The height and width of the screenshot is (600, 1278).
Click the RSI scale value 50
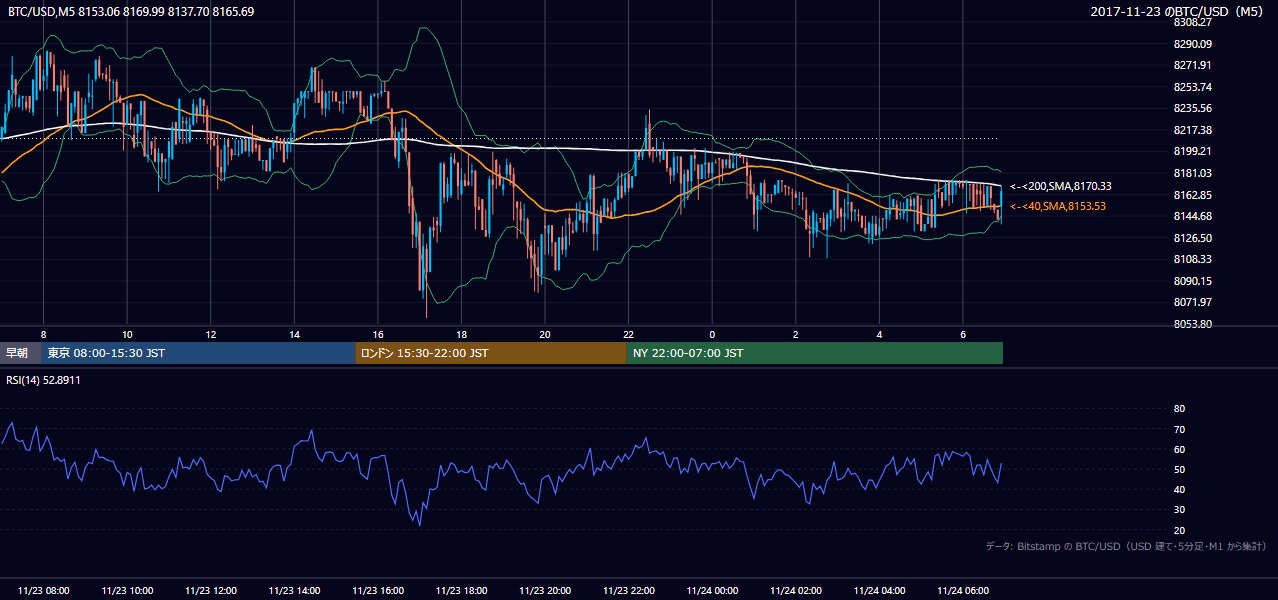click(1179, 469)
